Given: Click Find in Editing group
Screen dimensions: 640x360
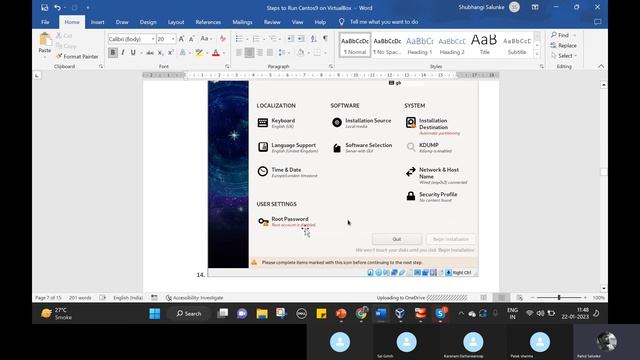Looking at the screenshot, I should pos(561,35).
